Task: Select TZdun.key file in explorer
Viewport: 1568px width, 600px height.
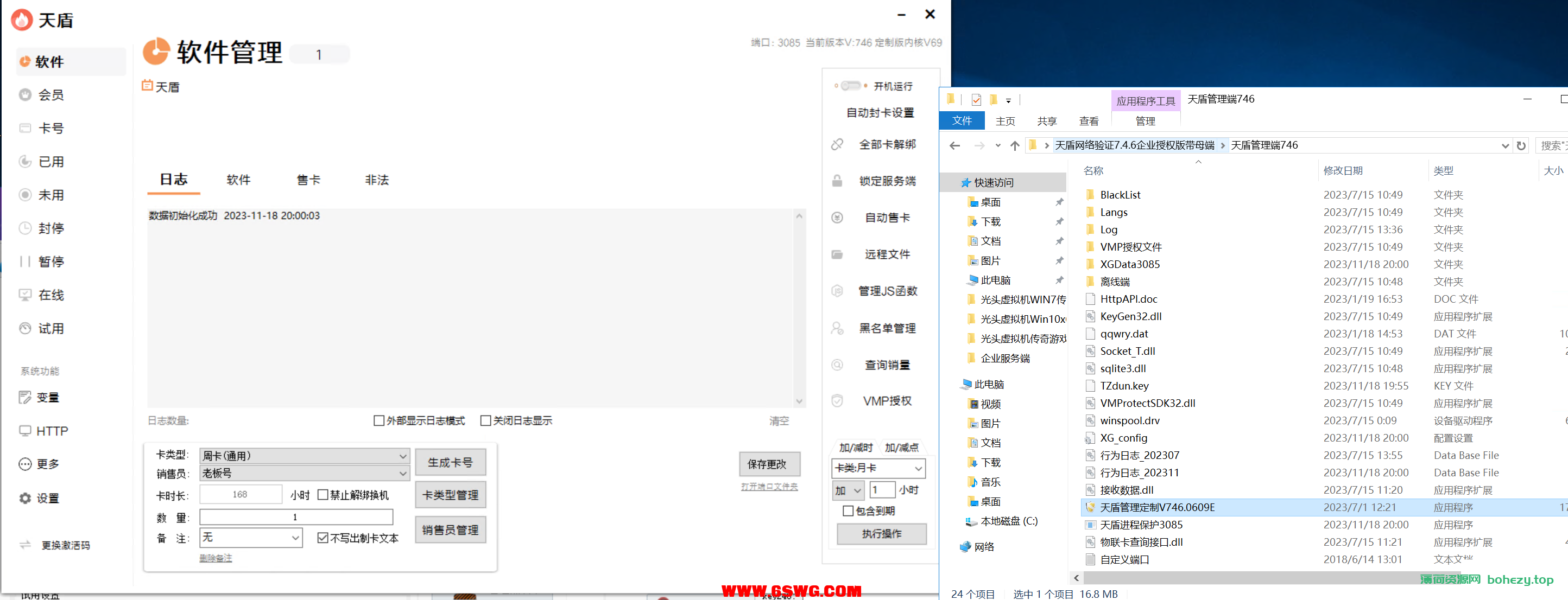Action: 1123,385
